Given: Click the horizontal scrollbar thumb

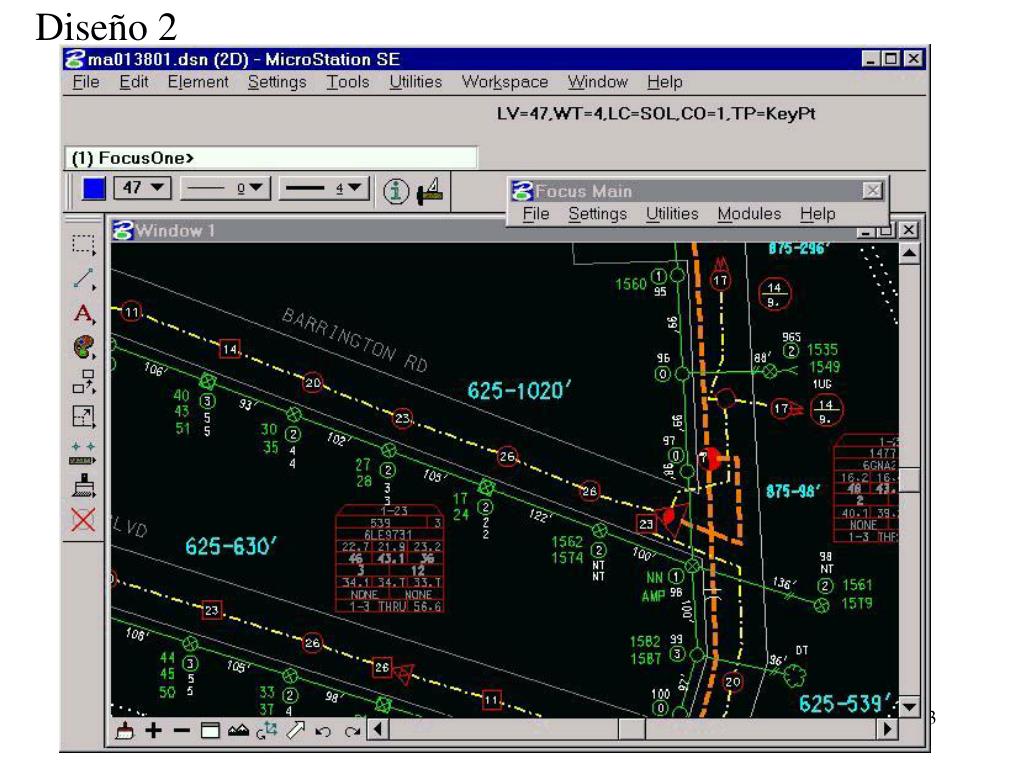Looking at the screenshot, I should [632, 729].
